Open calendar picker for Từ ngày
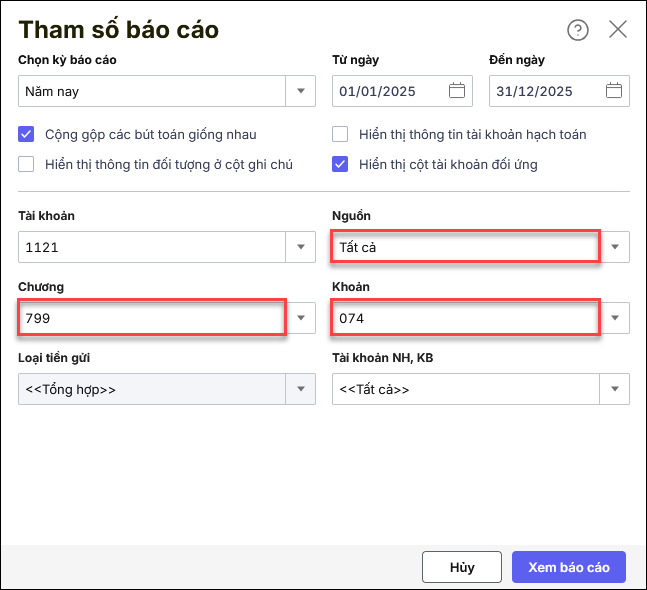 (457, 91)
